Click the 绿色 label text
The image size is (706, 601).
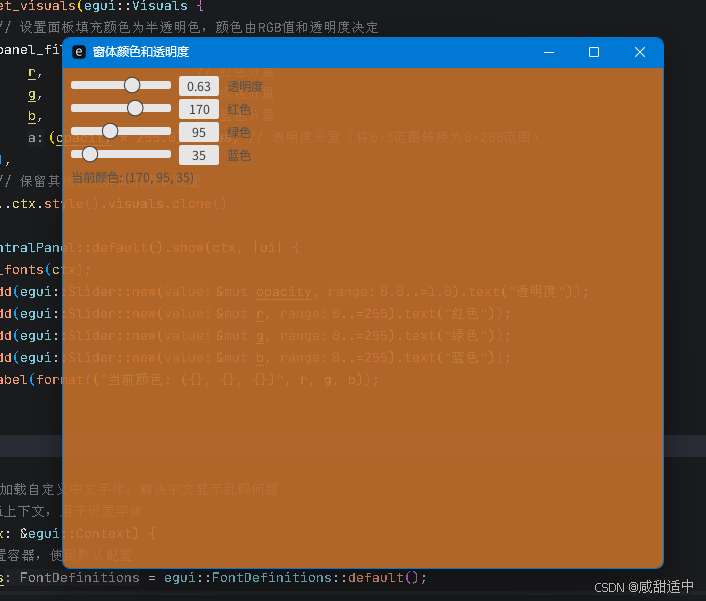coord(239,132)
